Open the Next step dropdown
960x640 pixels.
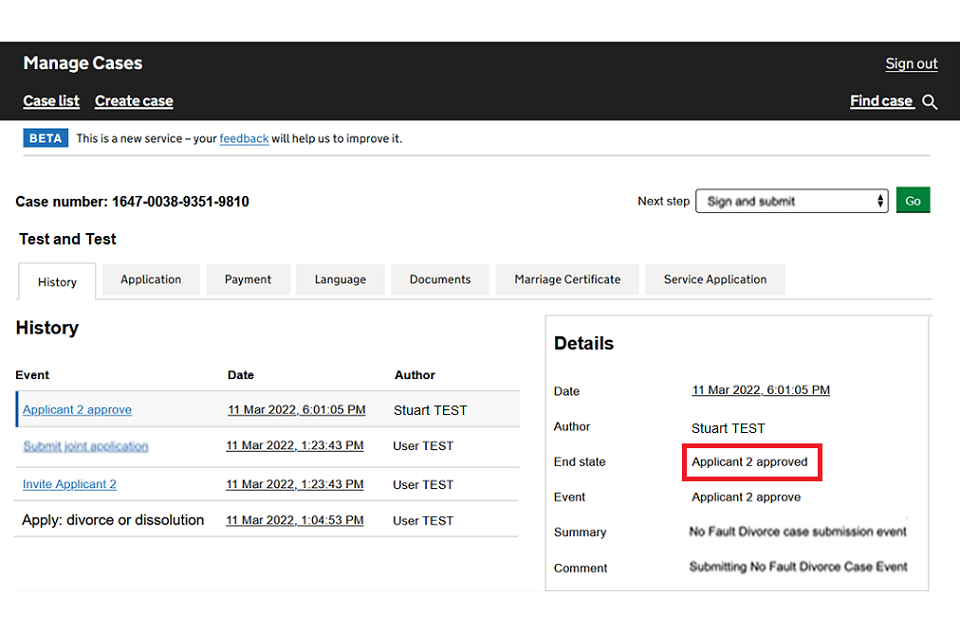point(791,201)
